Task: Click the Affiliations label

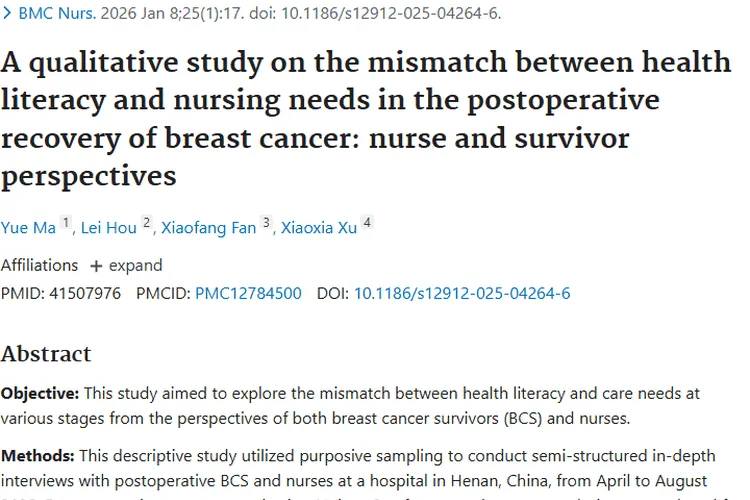Action: point(39,266)
